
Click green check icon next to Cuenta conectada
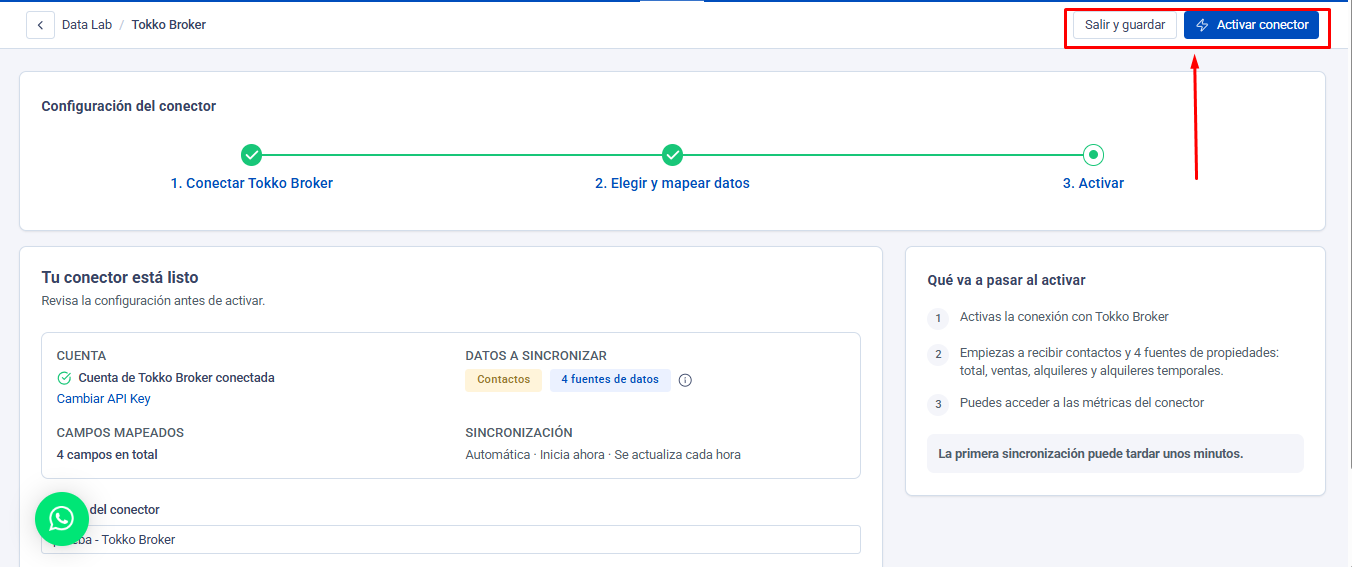click(x=64, y=378)
